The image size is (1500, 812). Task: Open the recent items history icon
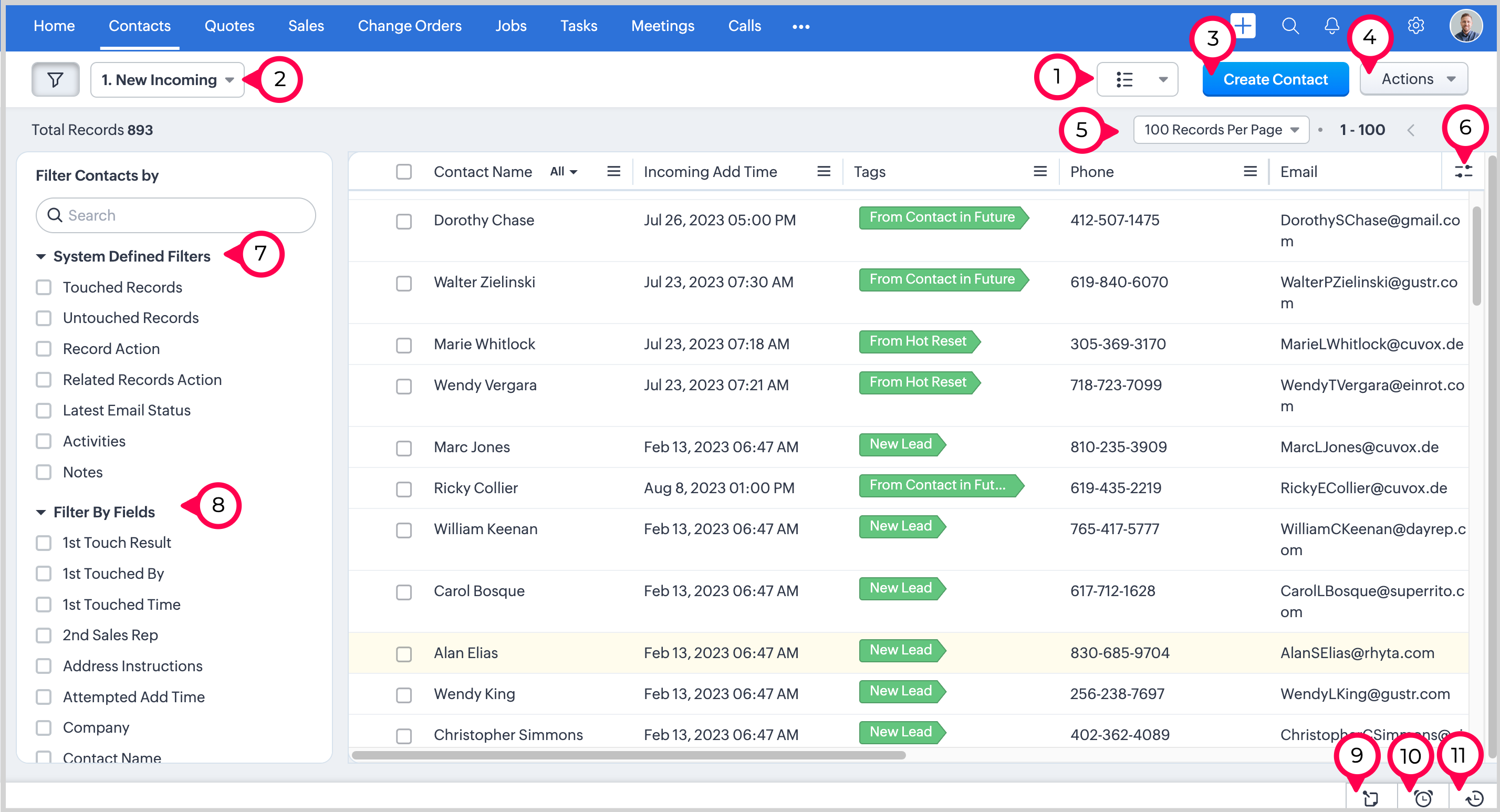[1474, 798]
